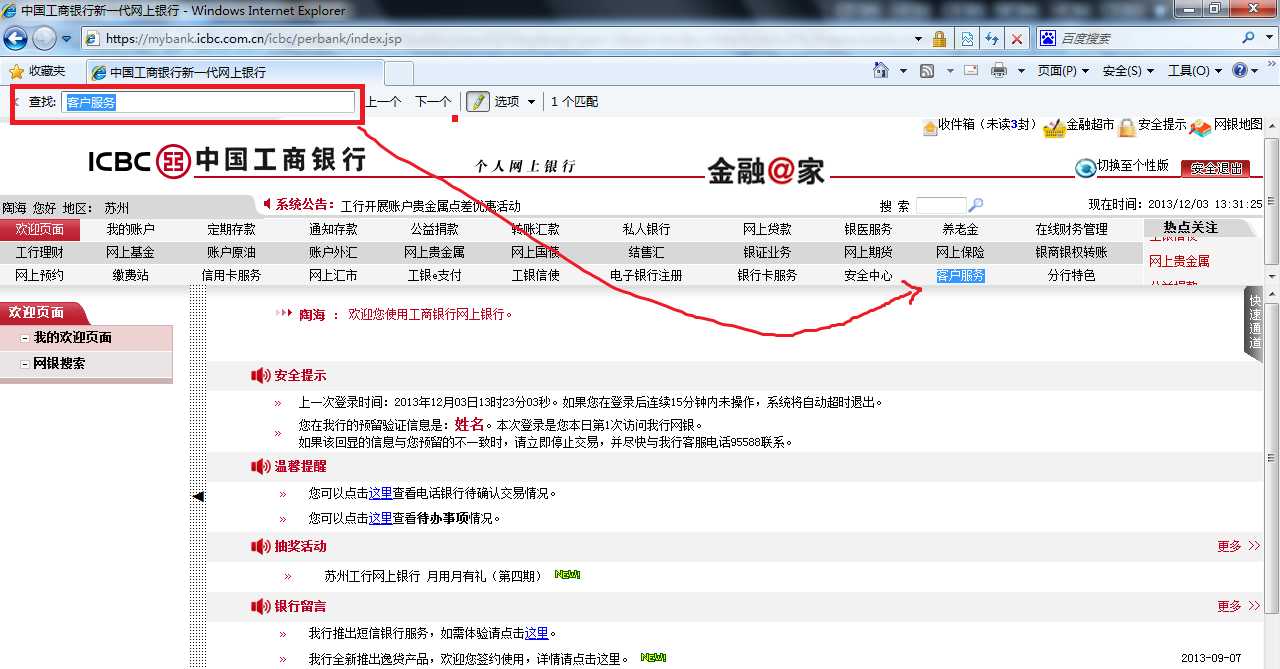Click 这里 link for phone banking transactions
1280x669 pixels.
point(380,494)
